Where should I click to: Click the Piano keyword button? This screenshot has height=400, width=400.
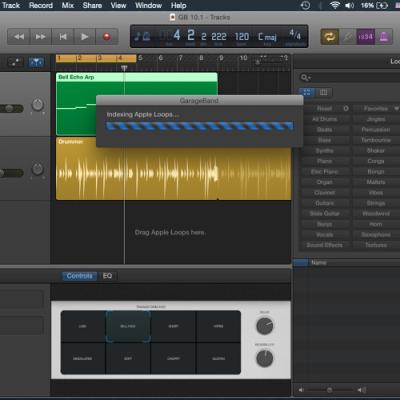324,161
